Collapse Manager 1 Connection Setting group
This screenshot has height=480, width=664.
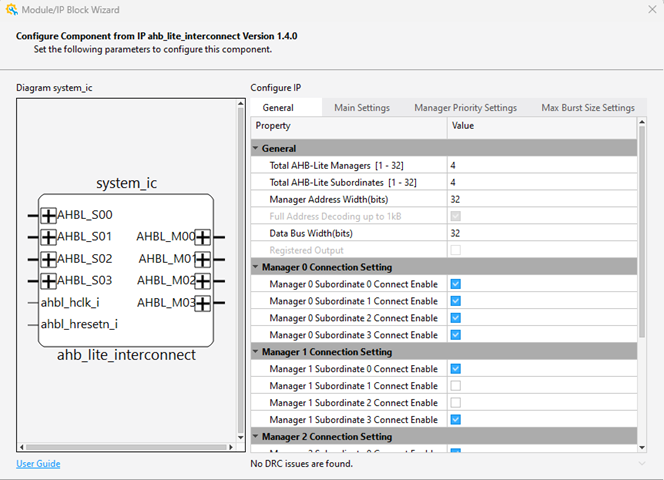256,352
